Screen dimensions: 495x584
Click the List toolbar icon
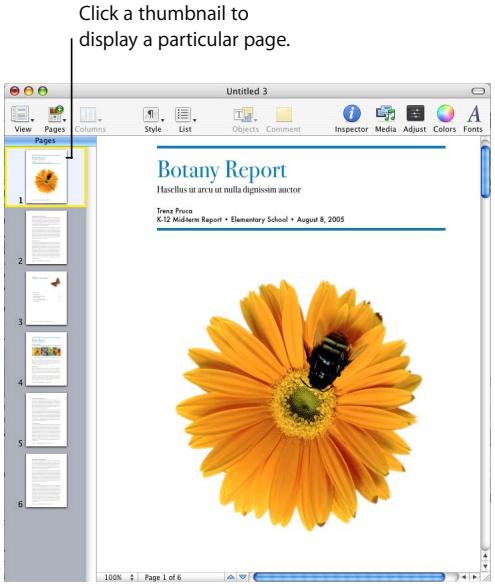[183, 114]
